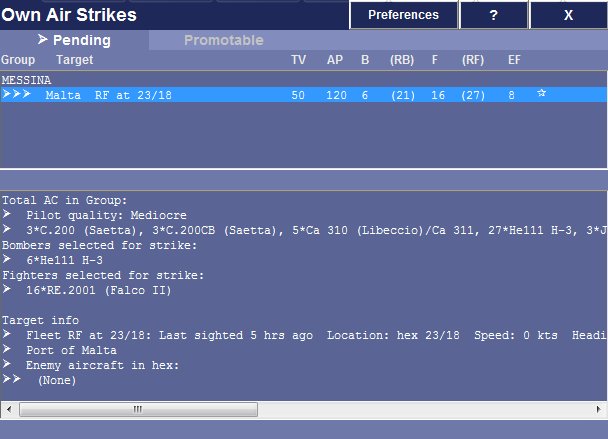Select the MESSINA group row

coord(28,79)
